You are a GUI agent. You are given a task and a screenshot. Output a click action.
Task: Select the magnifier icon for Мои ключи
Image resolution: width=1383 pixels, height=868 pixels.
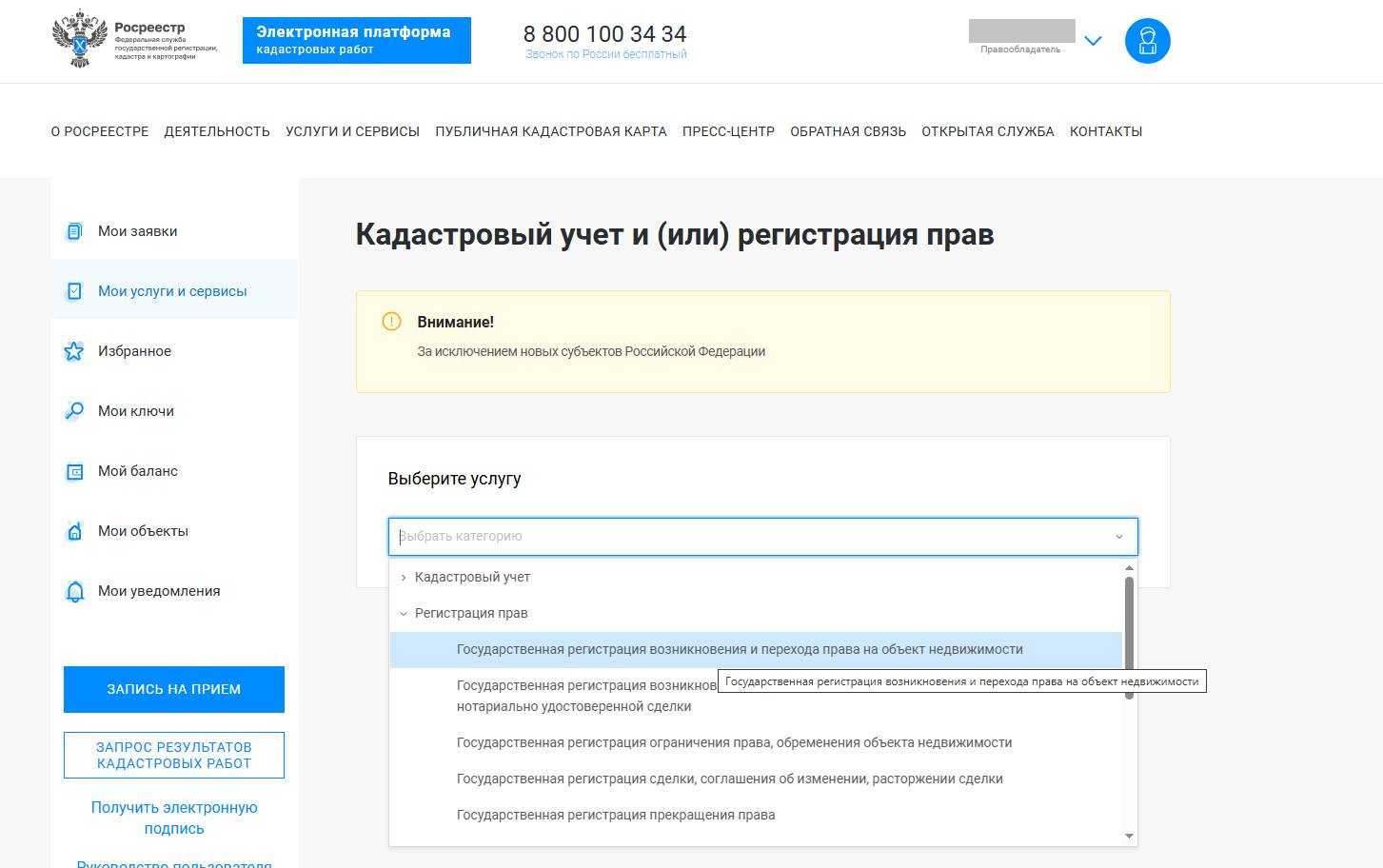tap(73, 410)
